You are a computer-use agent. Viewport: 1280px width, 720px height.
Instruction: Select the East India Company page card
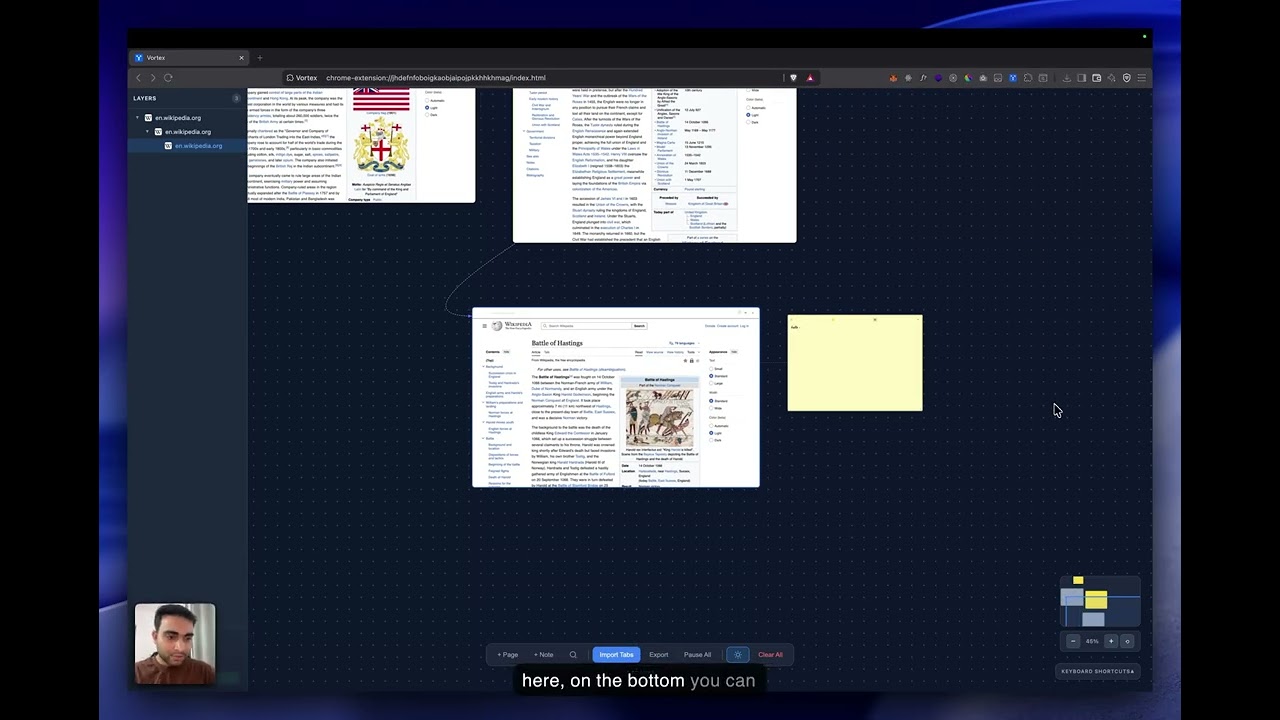click(361, 145)
